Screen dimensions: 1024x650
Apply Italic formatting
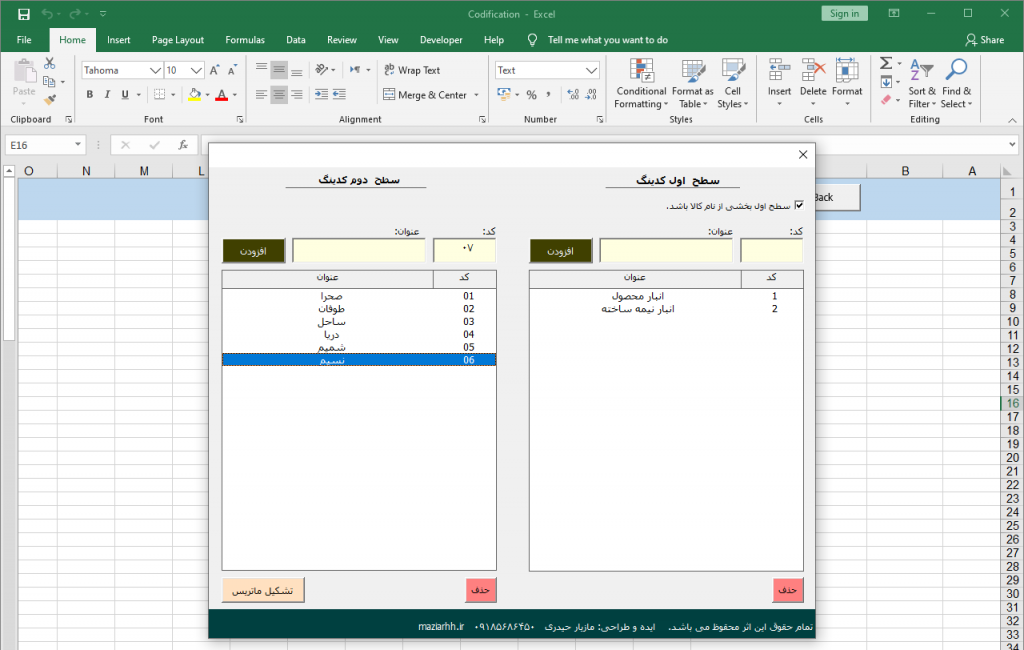(107, 95)
